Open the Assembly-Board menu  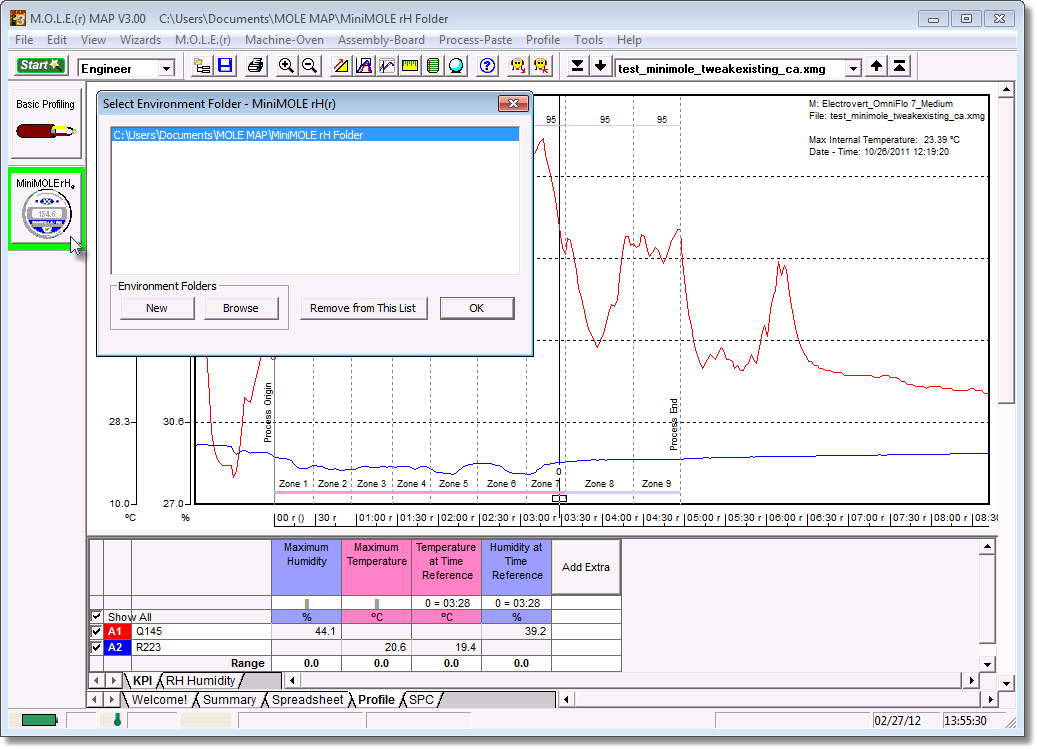click(x=381, y=40)
